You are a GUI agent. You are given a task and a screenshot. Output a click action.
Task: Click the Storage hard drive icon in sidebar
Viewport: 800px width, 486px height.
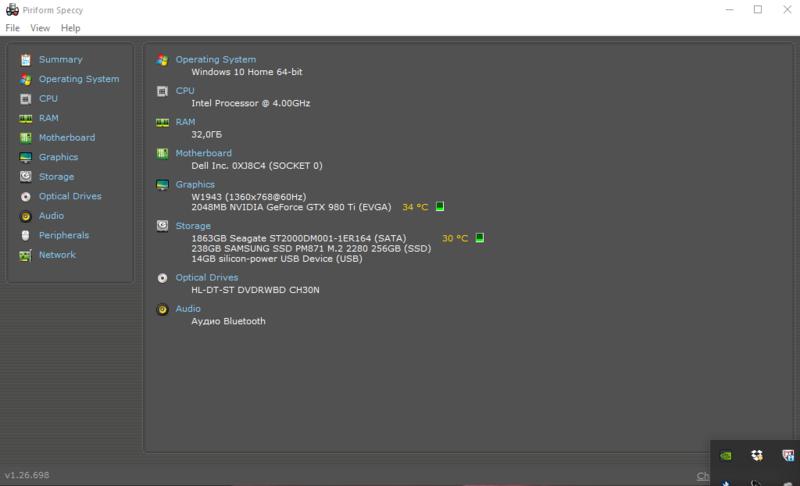click(x=26, y=176)
